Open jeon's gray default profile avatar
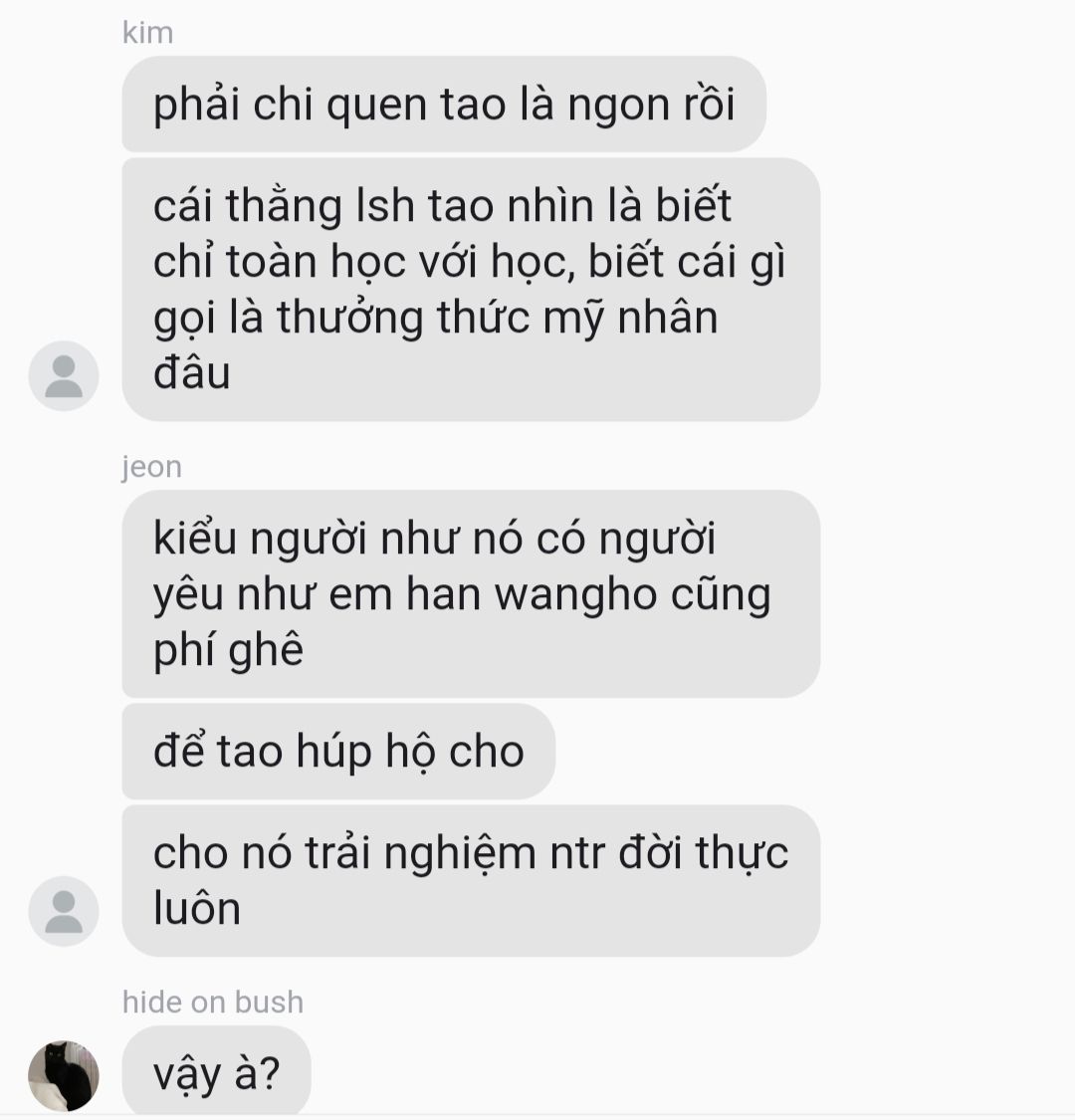Screen dimensions: 1075x1120 (x=64, y=911)
